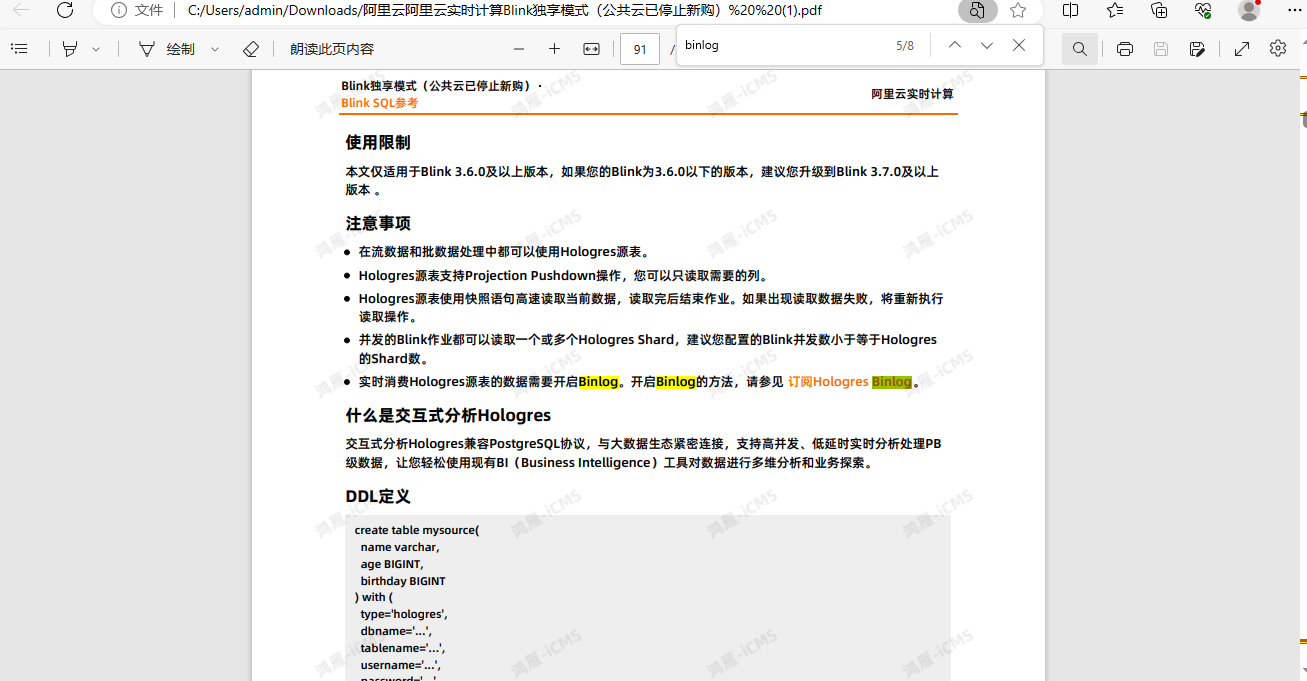The height and width of the screenshot is (681, 1307).
Task: Click the 注意事项 heading
Action: click(x=378, y=223)
